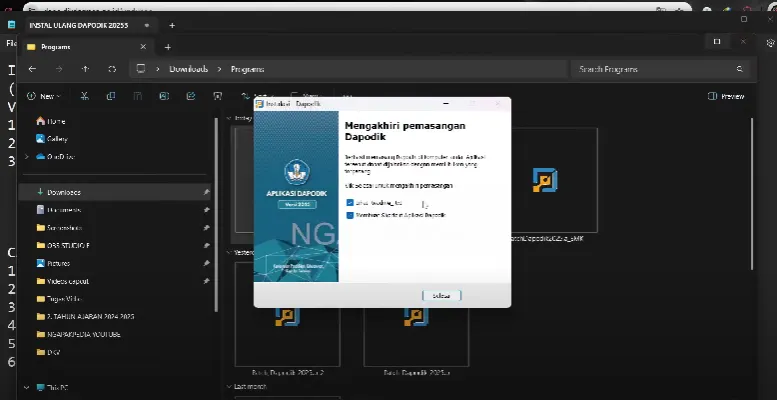This screenshot has height=400, width=777.
Task: Unpin Screenshots using its pin icon
Action: coord(206,228)
